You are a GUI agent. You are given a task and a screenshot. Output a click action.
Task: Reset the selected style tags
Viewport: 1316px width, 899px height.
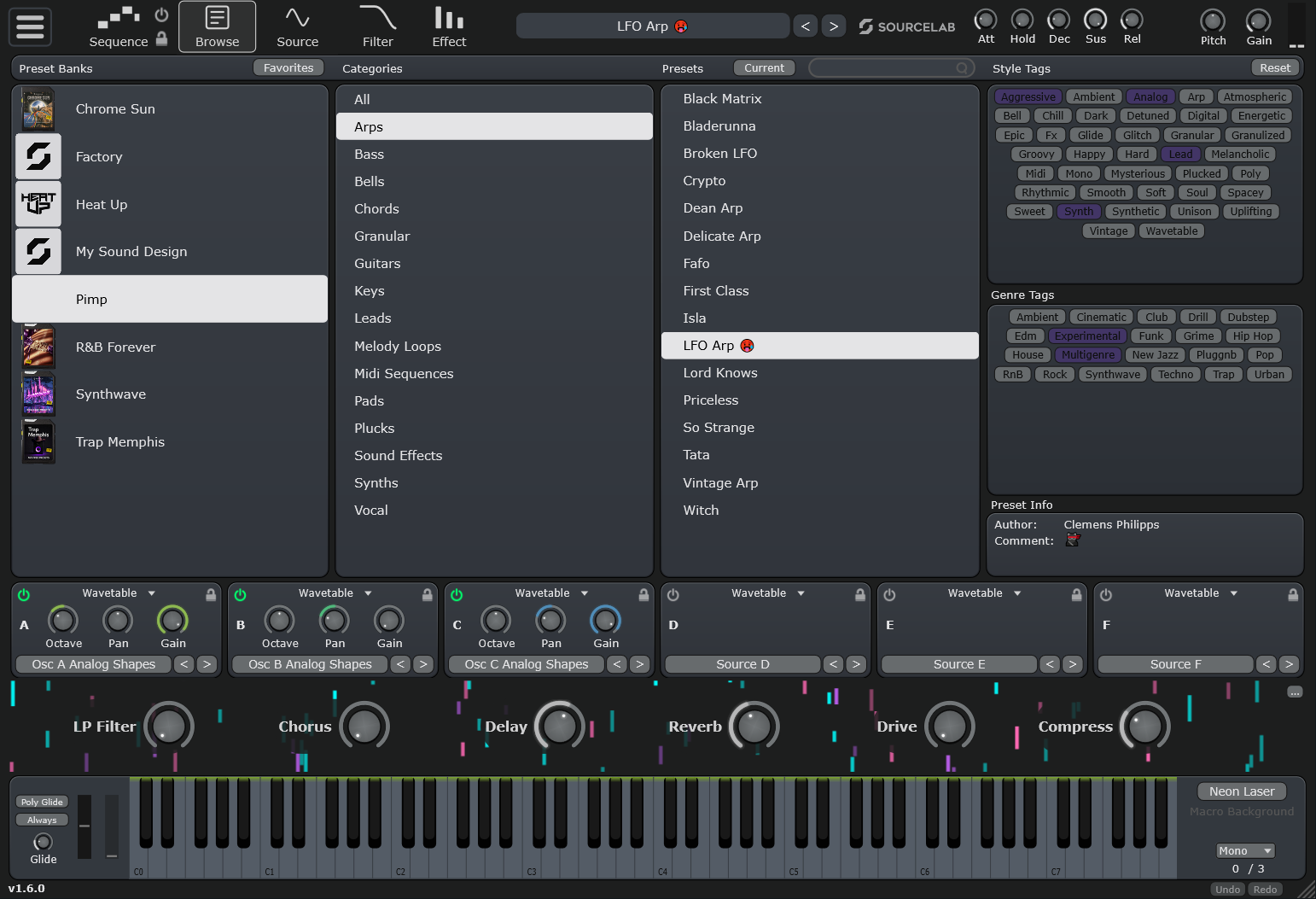(1275, 68)
